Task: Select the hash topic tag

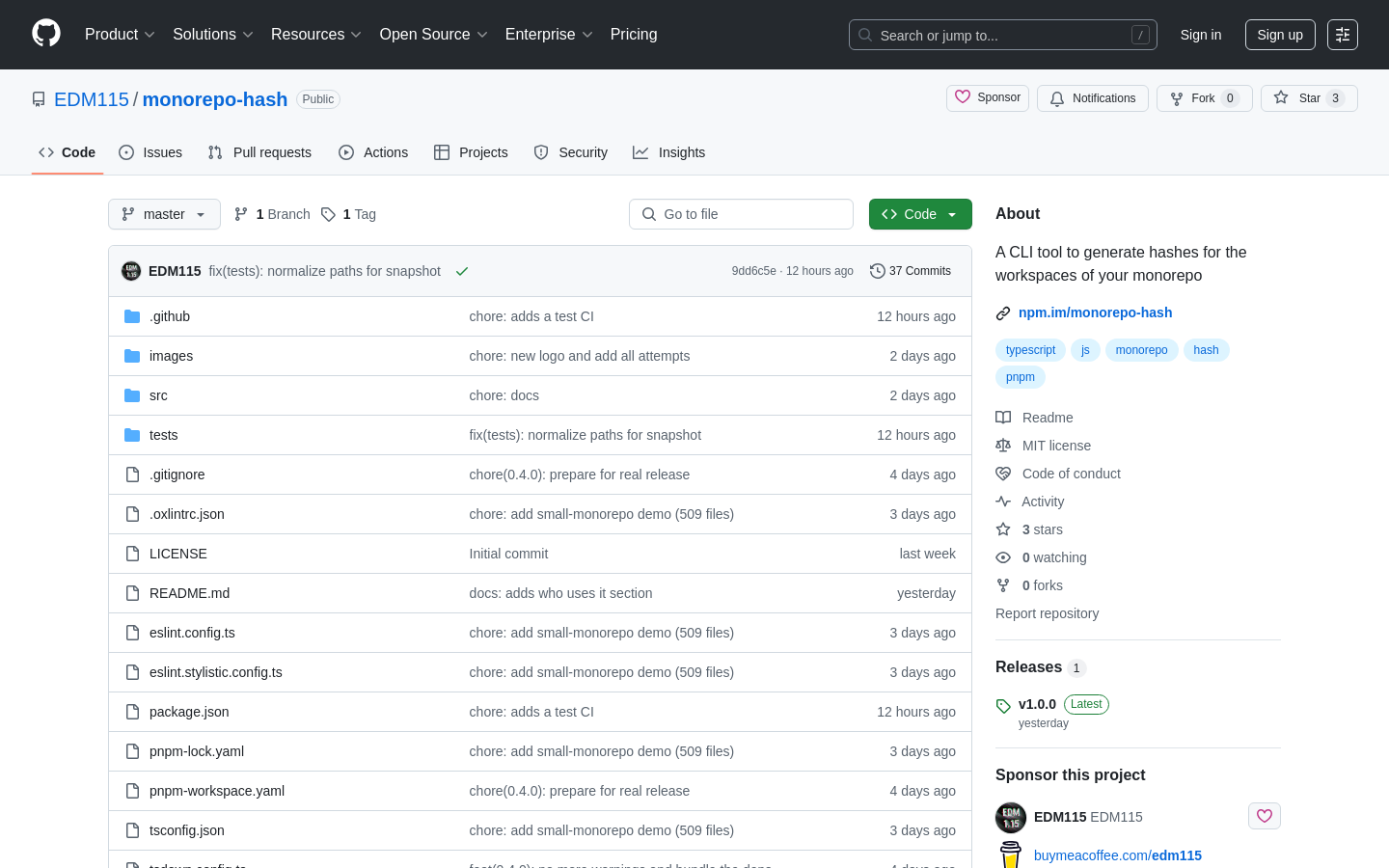Action: pyautogui.click(x=1206, y=350)
